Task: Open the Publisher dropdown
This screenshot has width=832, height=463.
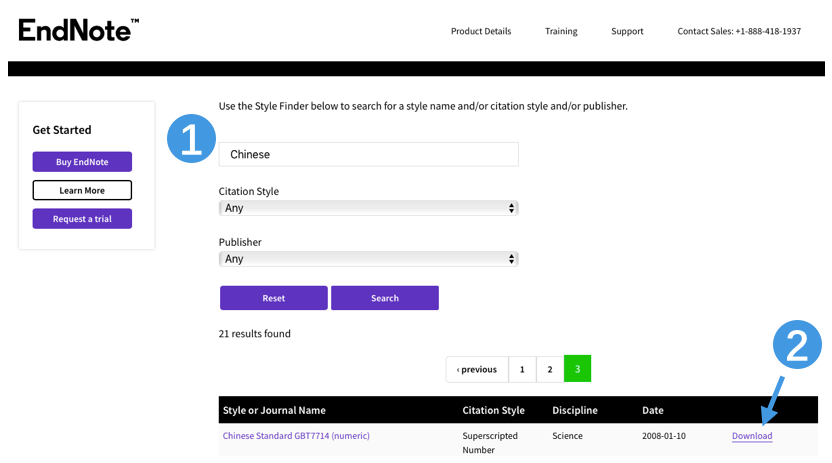Action: click(x=368, y=259)
